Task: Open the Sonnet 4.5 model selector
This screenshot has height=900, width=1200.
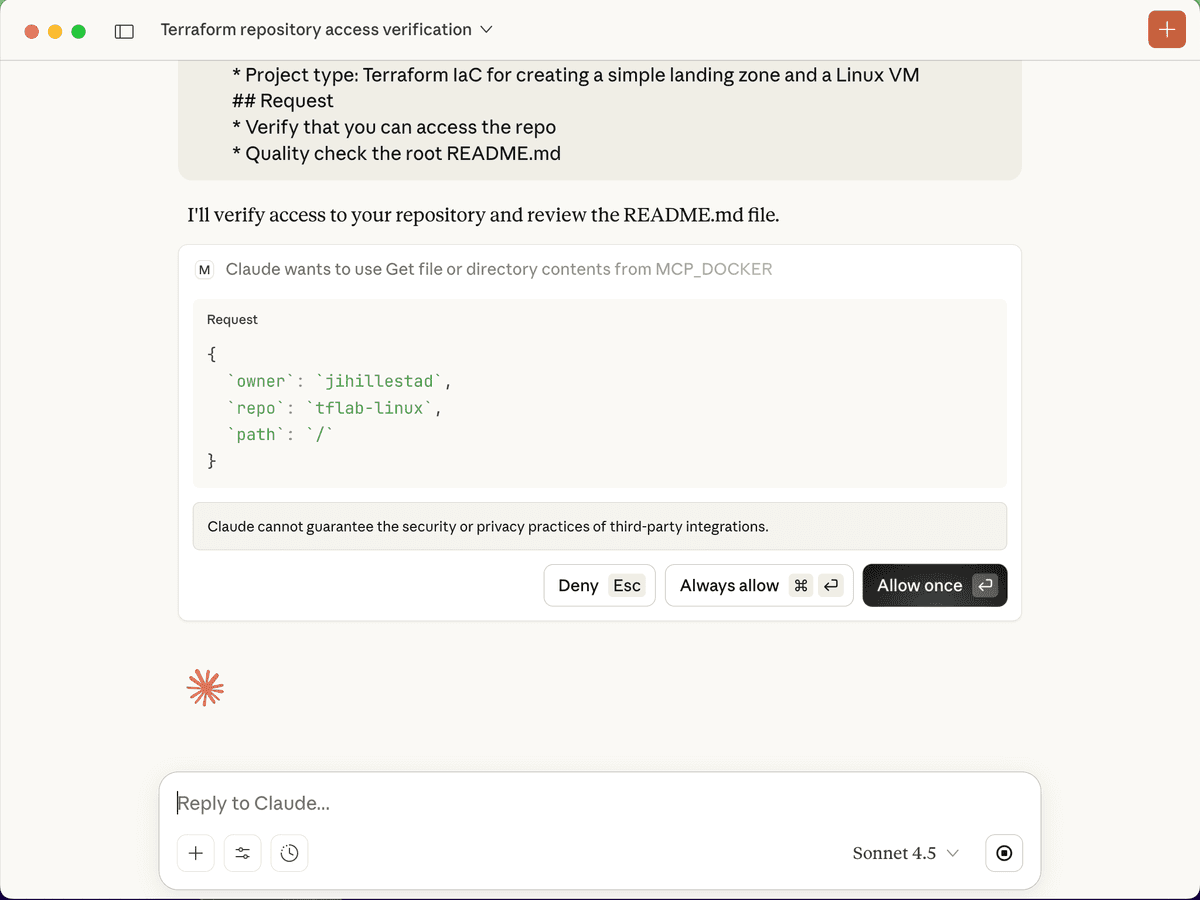Action: [x=905, y=853]
